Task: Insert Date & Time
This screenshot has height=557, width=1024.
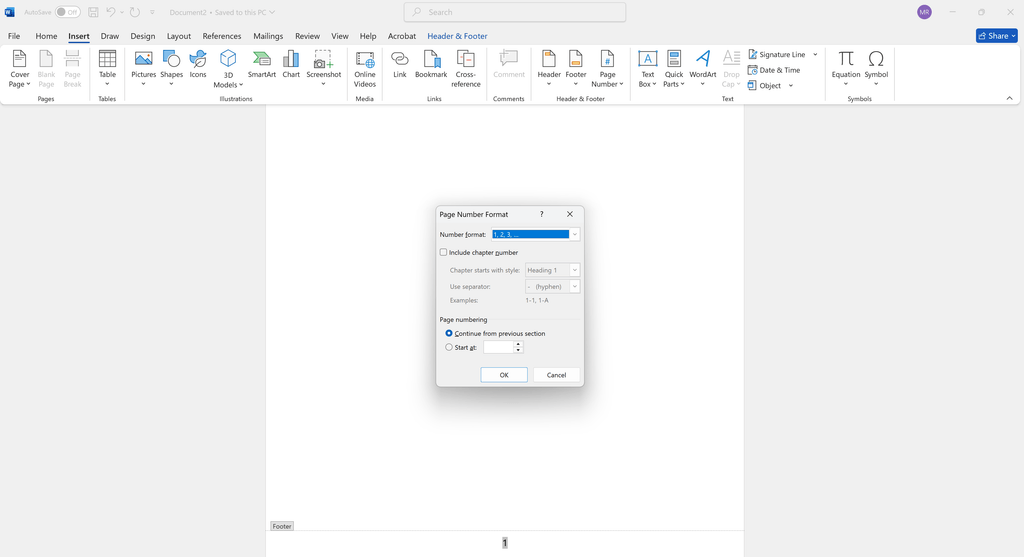Action: (774, 70)
